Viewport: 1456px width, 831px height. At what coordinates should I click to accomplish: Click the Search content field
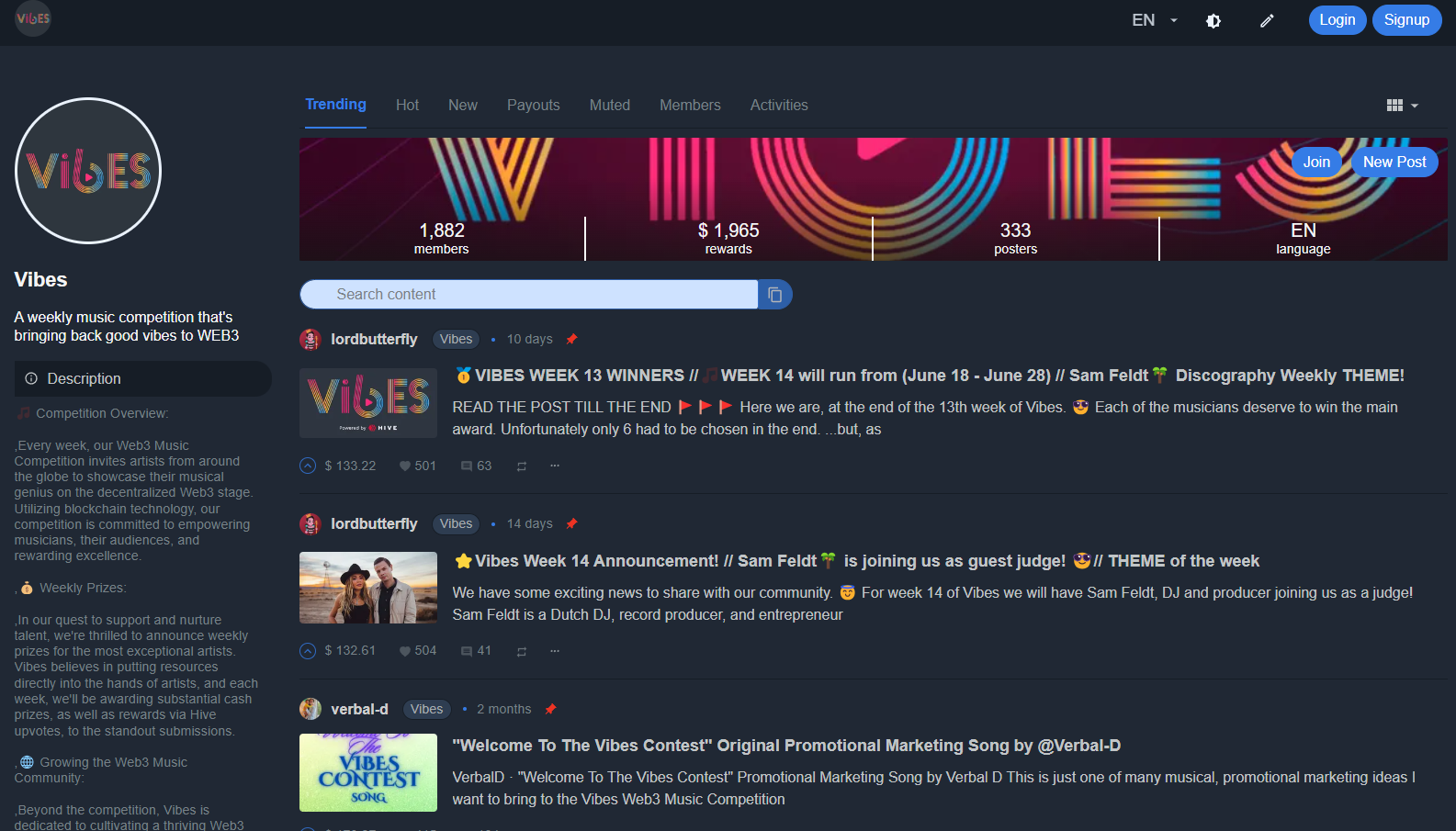click(x=528, y=294)
